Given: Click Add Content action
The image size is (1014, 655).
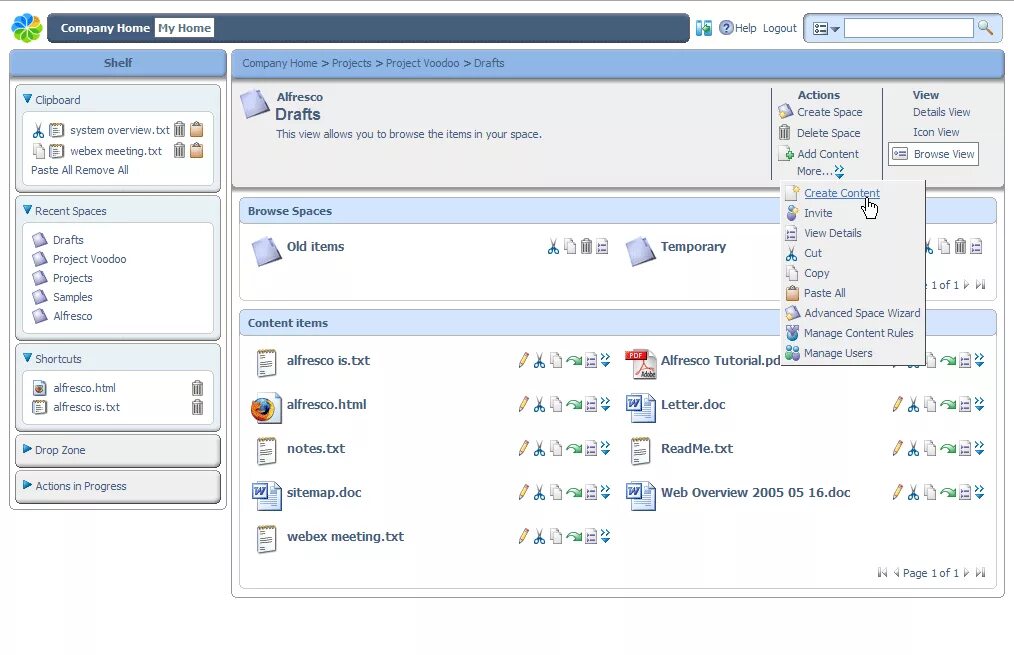Looking at the screenshot, I should [x=828, y=154].
